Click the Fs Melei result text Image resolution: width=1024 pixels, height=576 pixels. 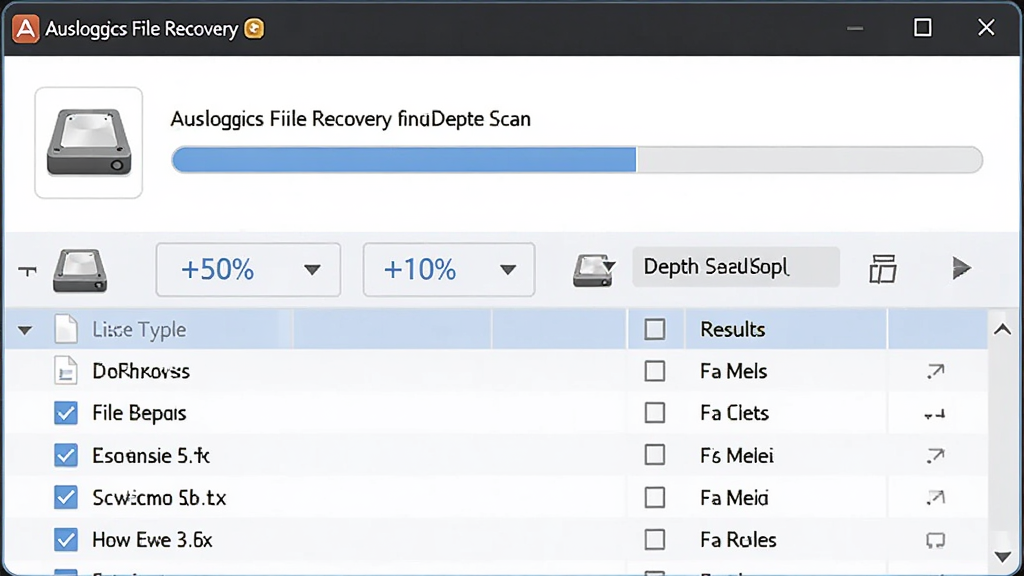(737, 456)
